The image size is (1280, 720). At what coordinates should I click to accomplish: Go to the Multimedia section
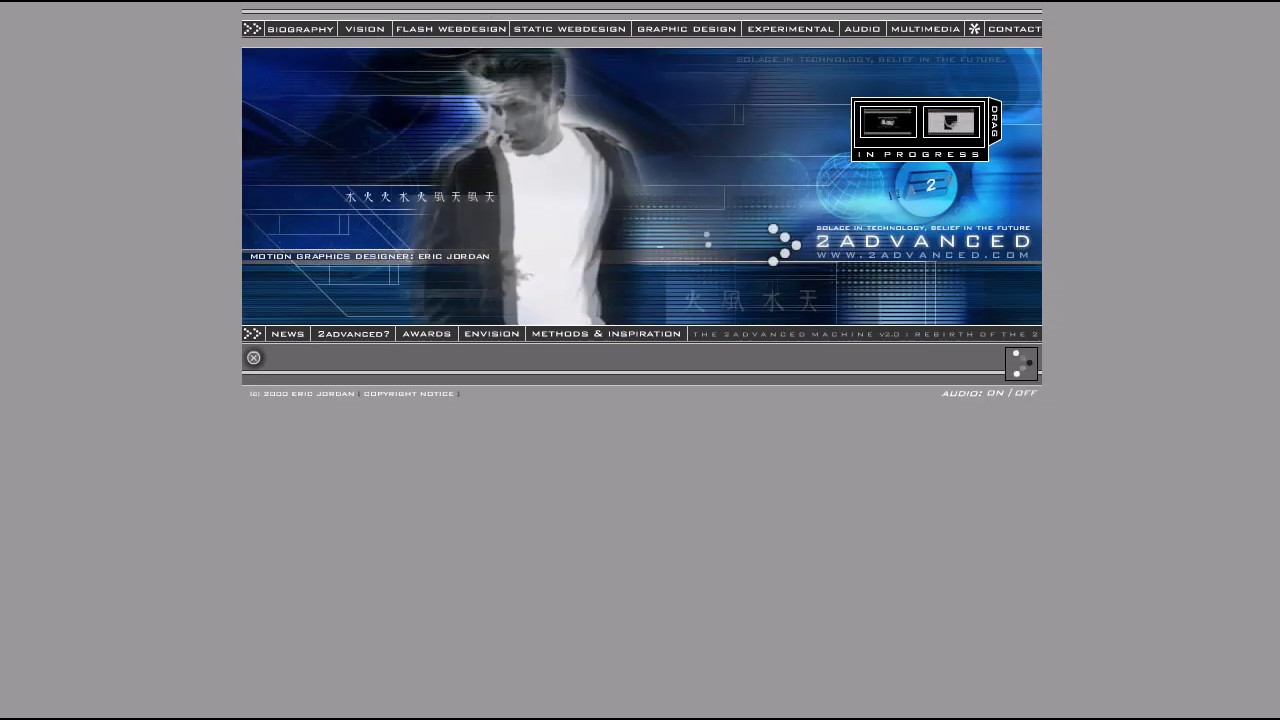pos(925,29)
